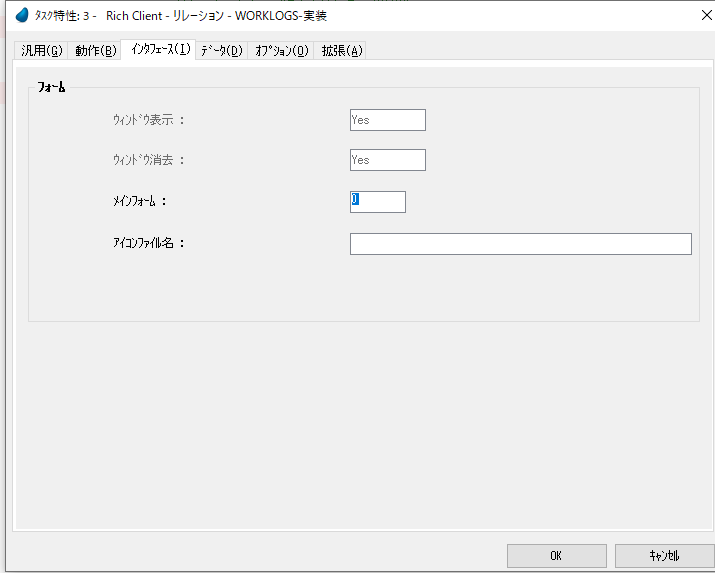
Task: Open the 動作(B) tab
Action: [96, 50]
